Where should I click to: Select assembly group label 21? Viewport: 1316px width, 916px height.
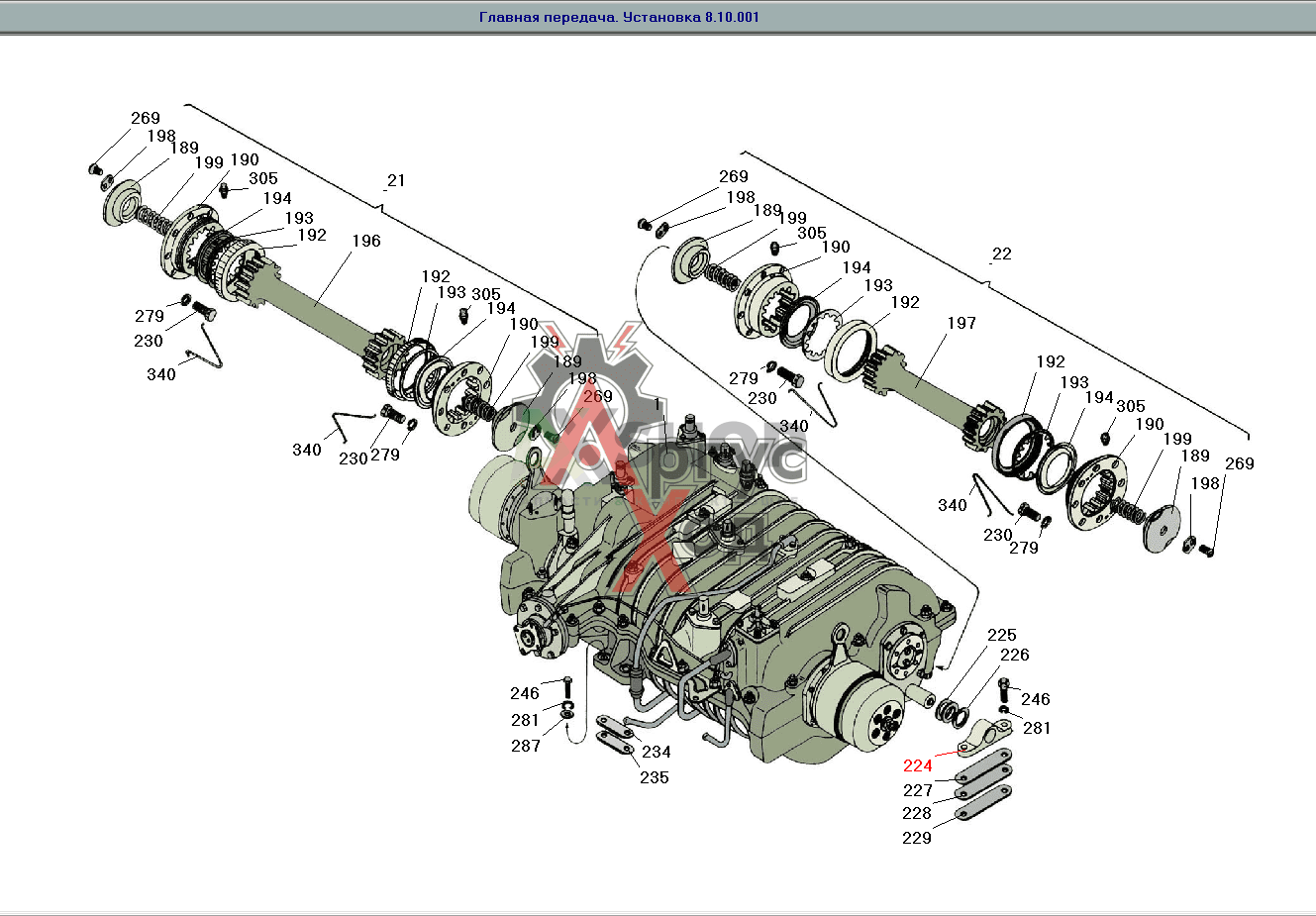(396, 180)
